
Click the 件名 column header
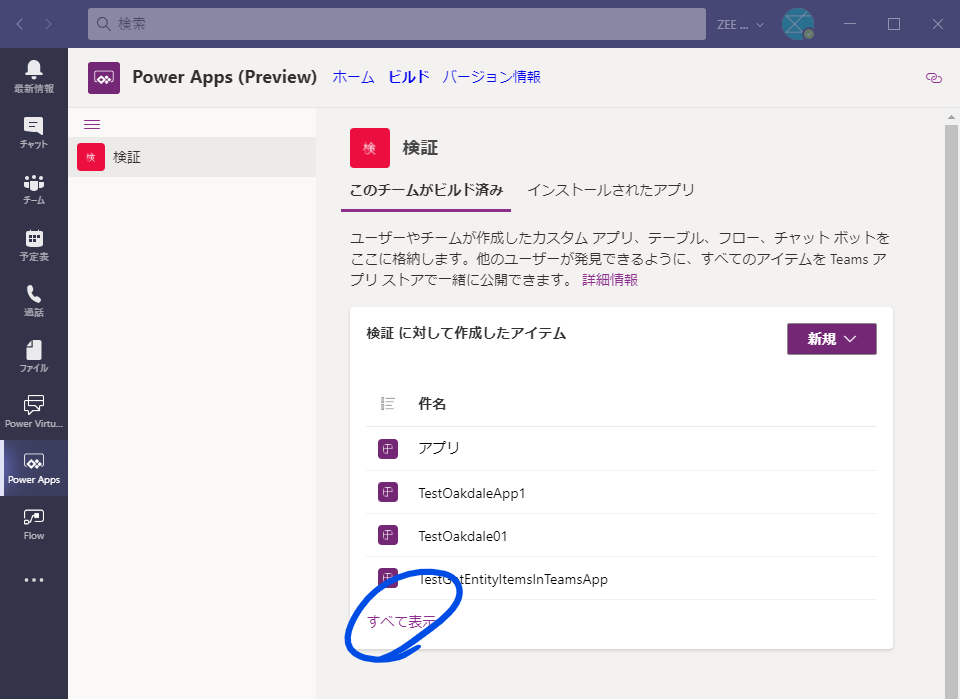(x=432, y=403)
